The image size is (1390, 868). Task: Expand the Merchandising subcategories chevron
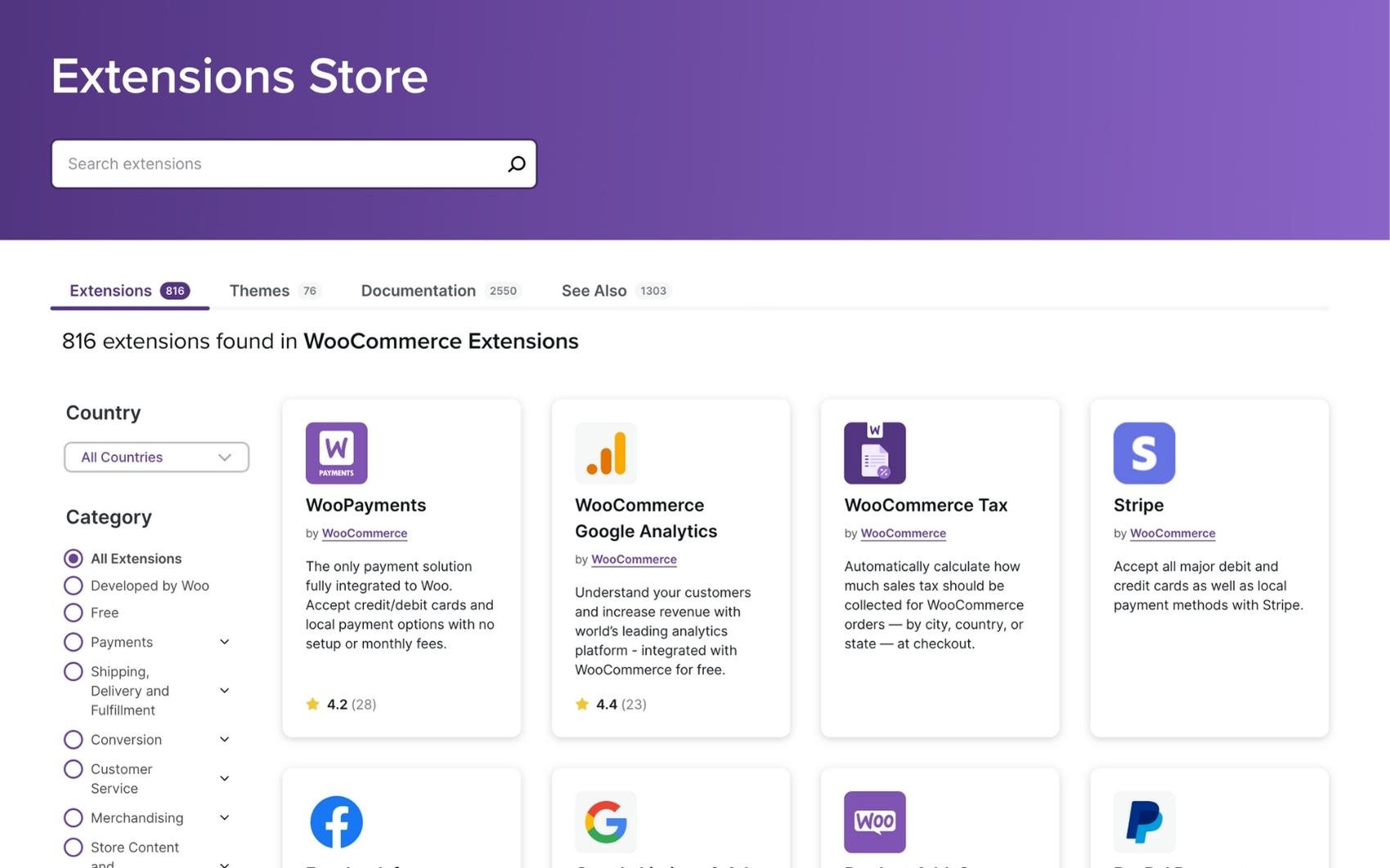click(x=225, y=817)
